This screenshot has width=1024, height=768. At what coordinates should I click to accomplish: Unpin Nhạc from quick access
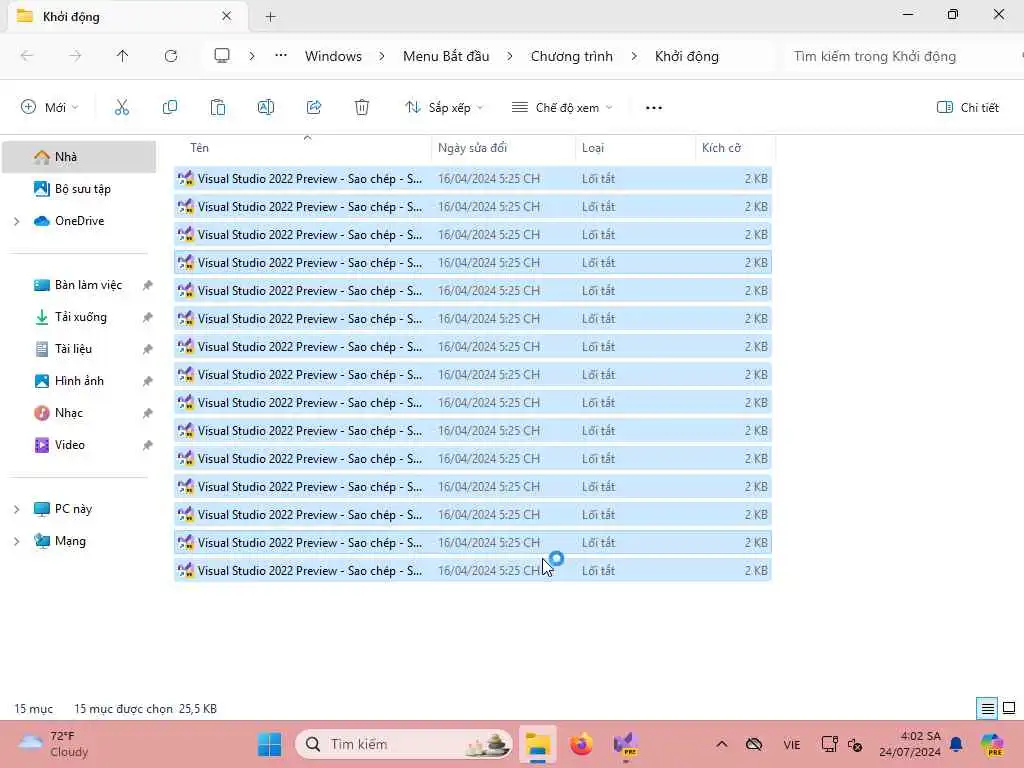(x=148, y=413)
